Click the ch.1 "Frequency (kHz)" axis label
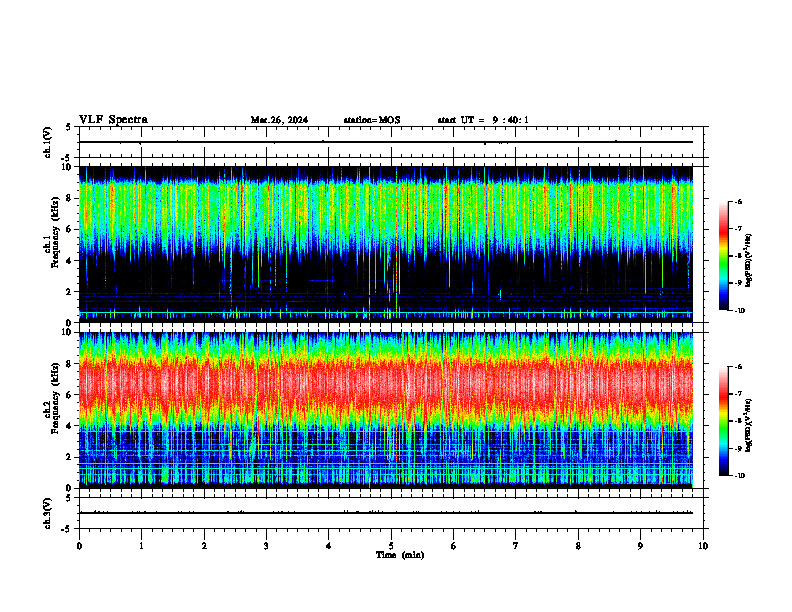The height and width of the screenshot is (612, 792). pos(55,232)
